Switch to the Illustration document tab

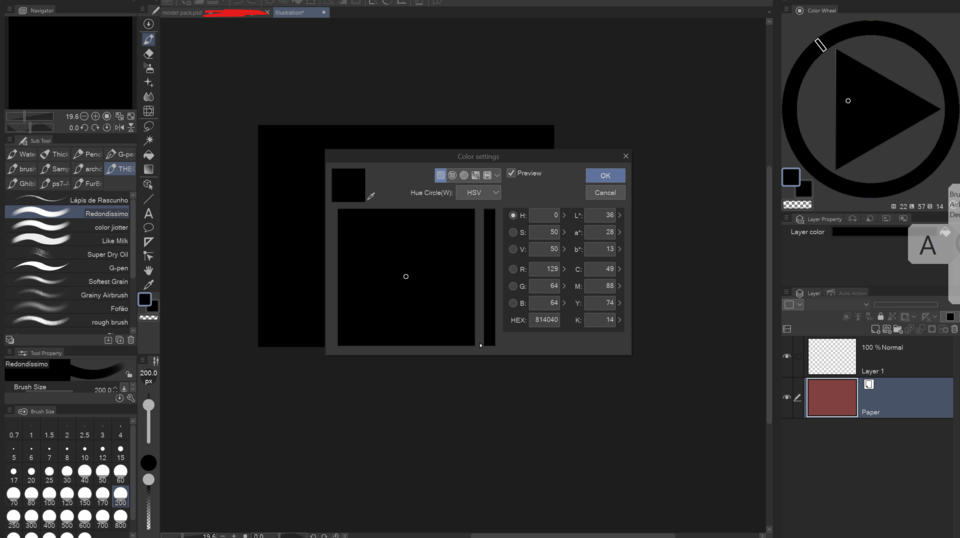300,13
